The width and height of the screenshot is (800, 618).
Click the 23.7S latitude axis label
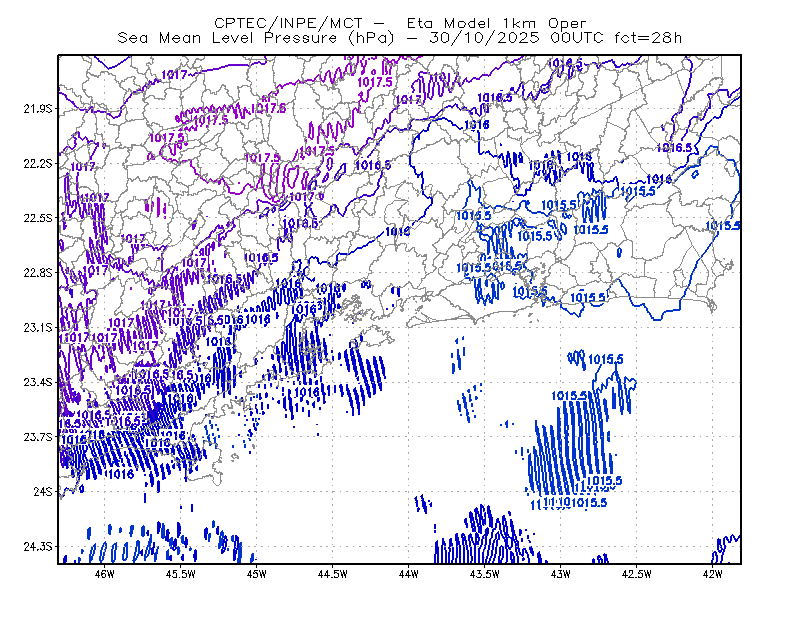[x=37, y=436]
